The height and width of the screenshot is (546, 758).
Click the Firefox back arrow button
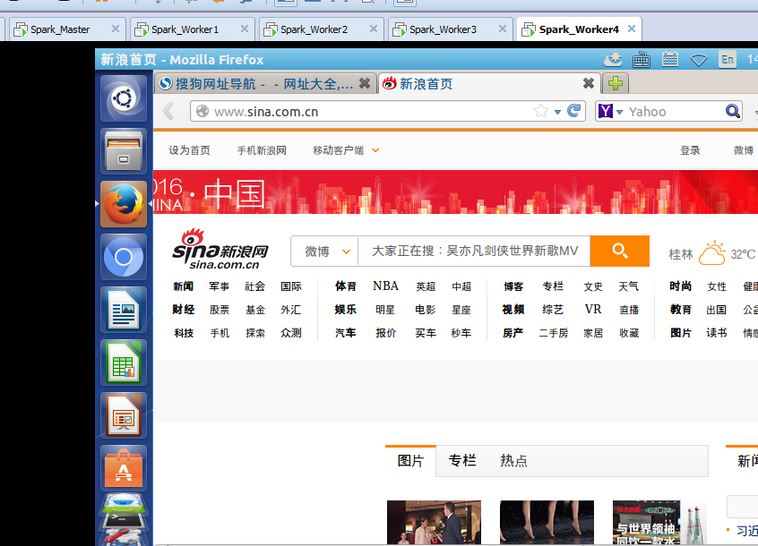point(169,111)
